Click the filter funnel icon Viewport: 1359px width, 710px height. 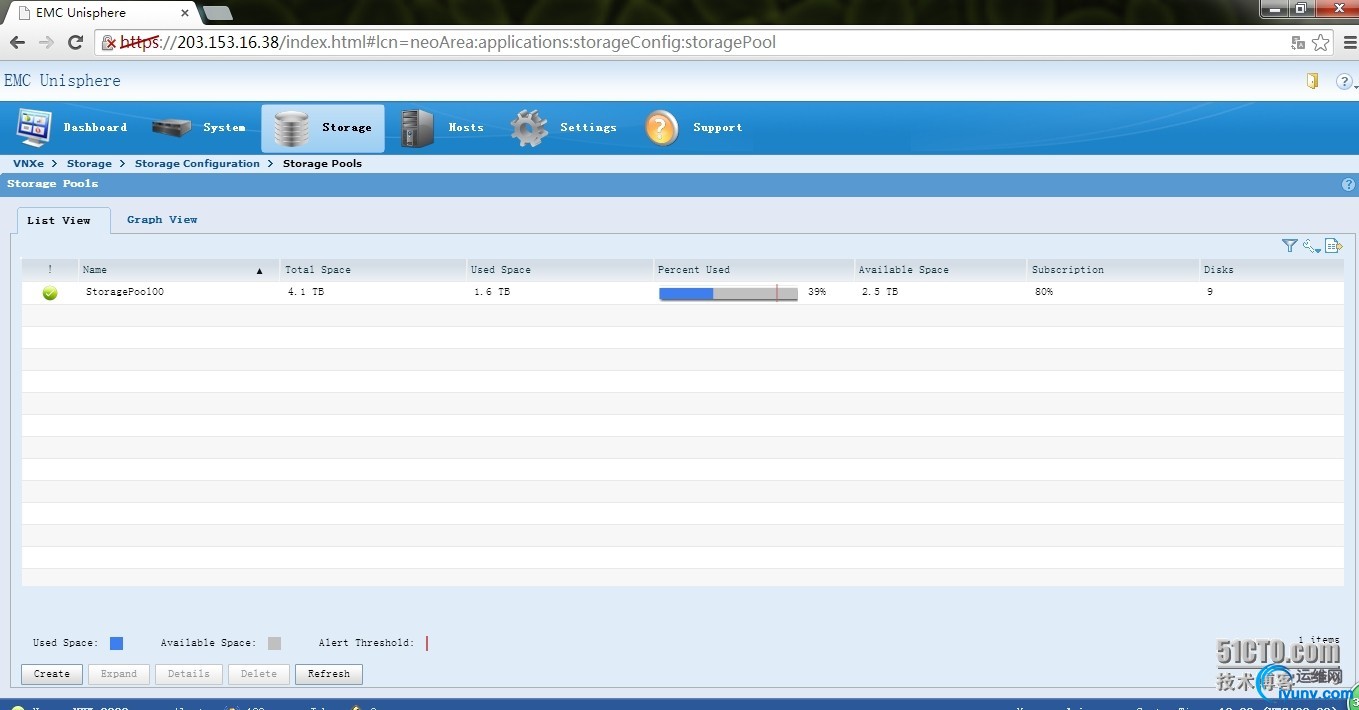1289,245
